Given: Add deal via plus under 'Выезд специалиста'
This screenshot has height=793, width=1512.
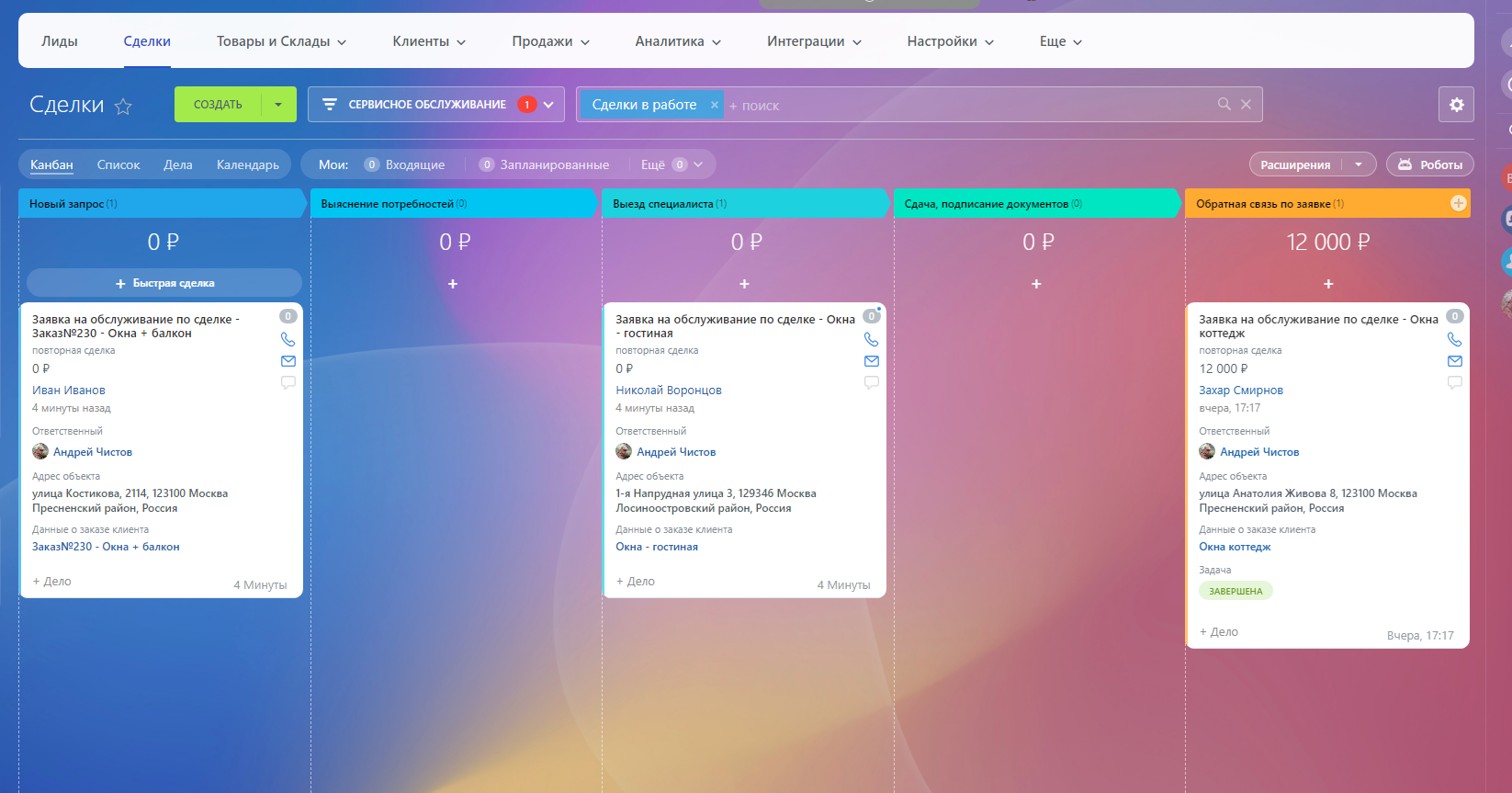Looking at the screenshot, I should 744,284.
